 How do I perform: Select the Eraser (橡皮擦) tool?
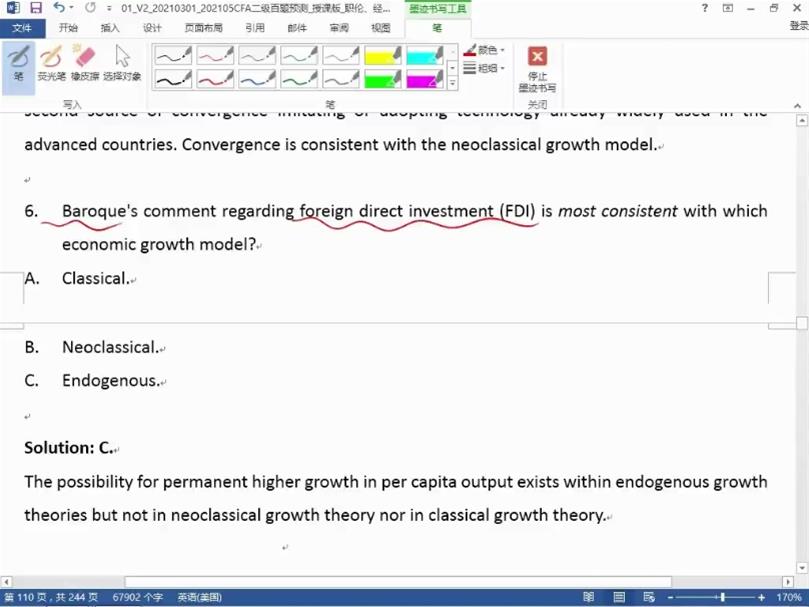[x=85, y=63]
